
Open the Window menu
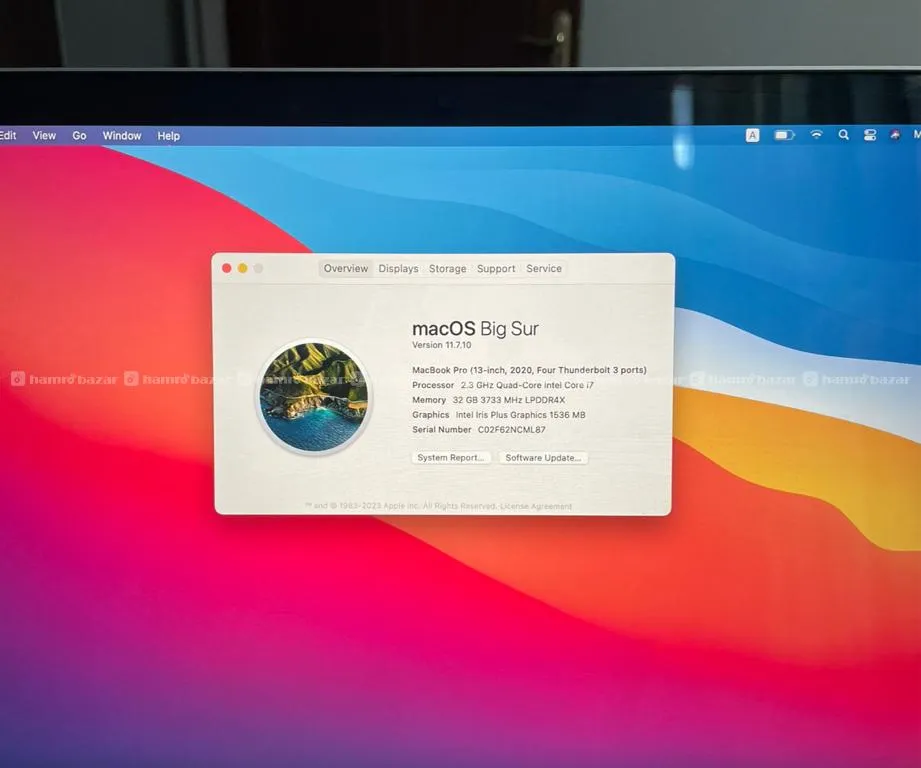tap(122, 136)
